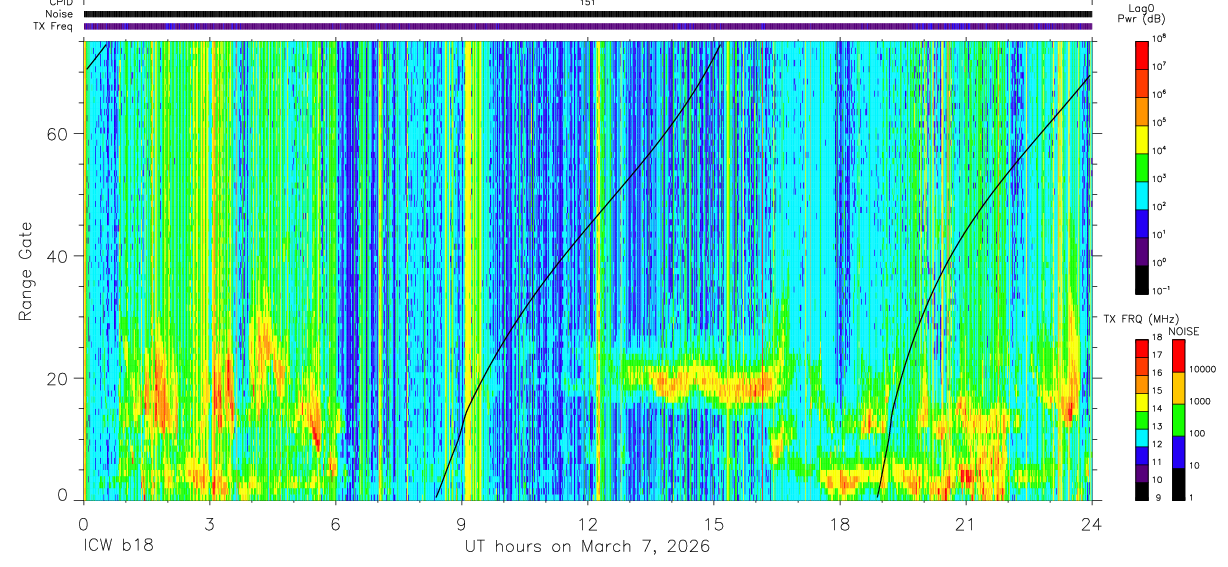Click the purple segment of the Lag0 Pwr bar
The height and width of the screenshot is (567, 1228).
tap(1142, 251)
